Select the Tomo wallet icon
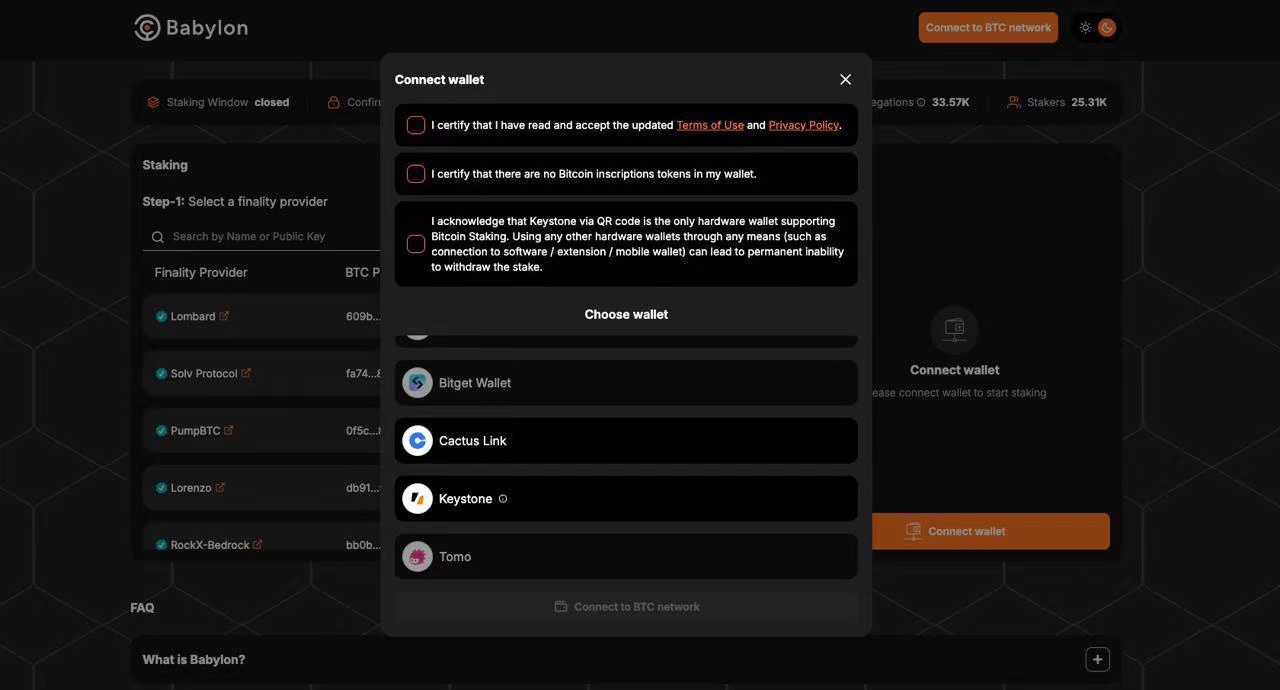 click(x=417, y=557)
